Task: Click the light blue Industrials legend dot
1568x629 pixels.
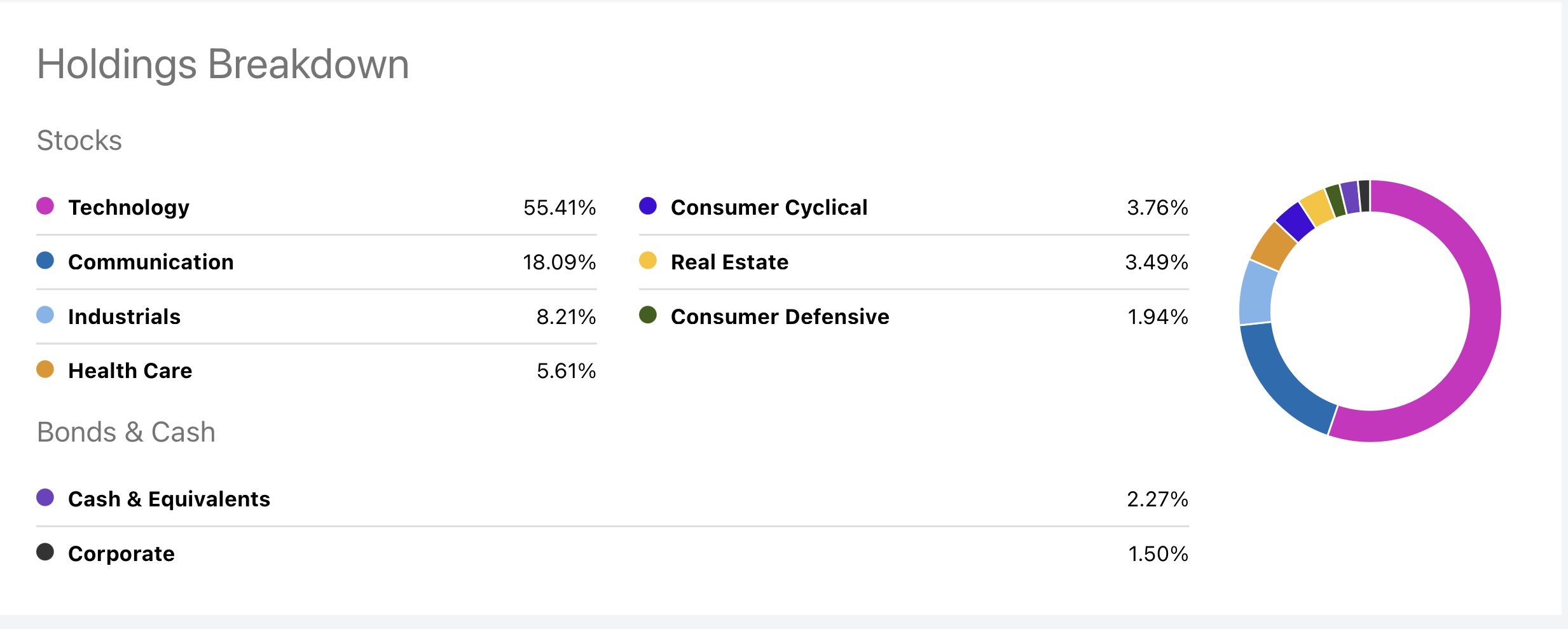Action: (x=45, y=315)
